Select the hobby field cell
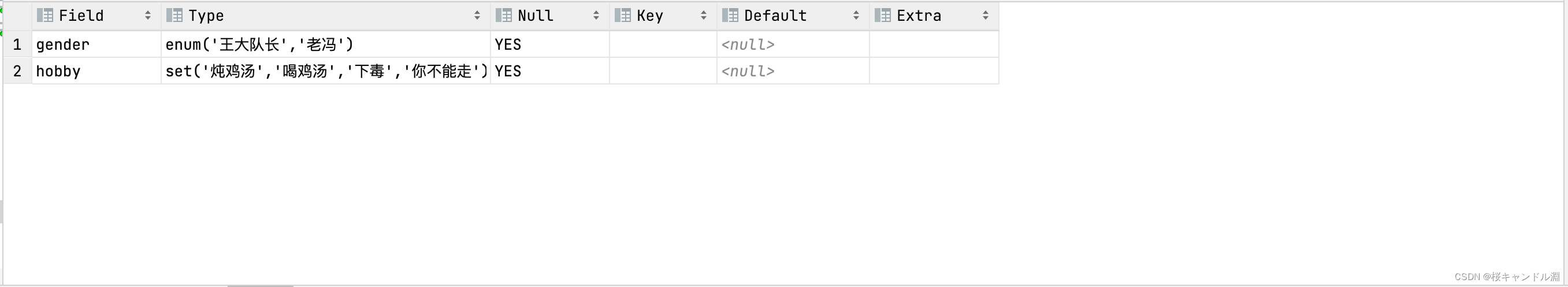Image resolution: width=1568 pixels, height=287 pixels. (97, 71)
